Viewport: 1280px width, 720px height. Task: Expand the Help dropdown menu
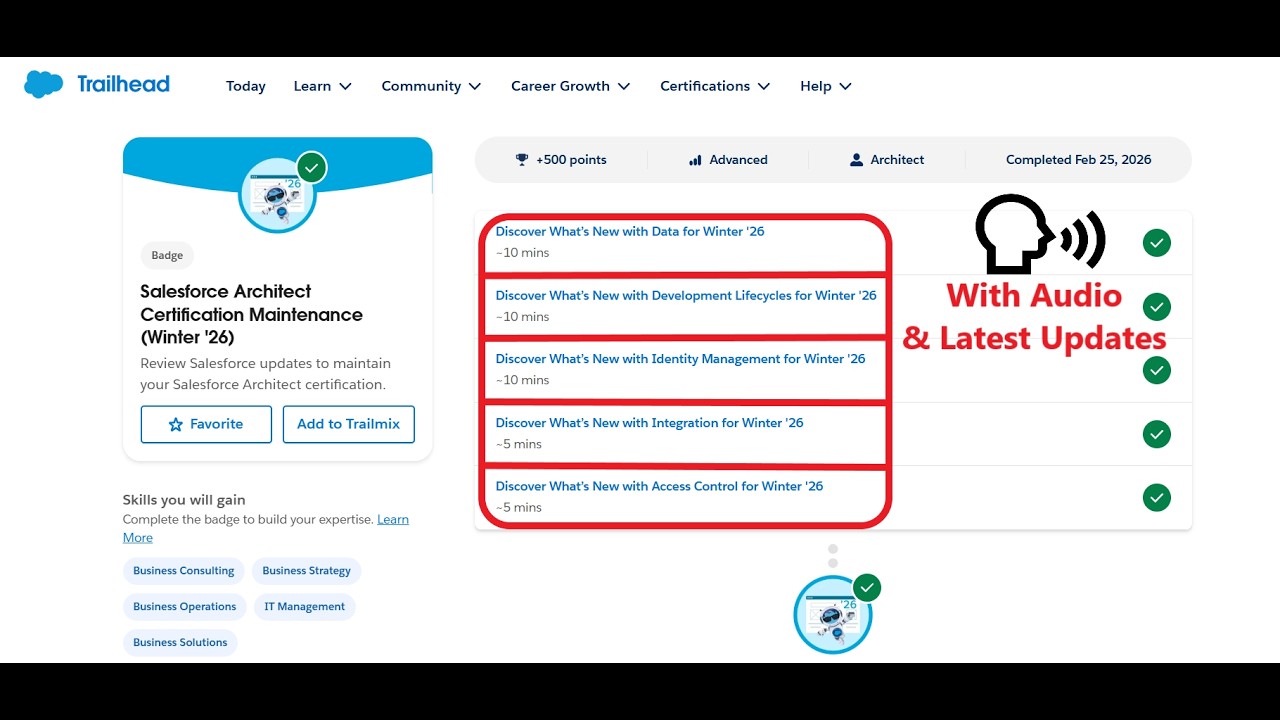point(826,86)
